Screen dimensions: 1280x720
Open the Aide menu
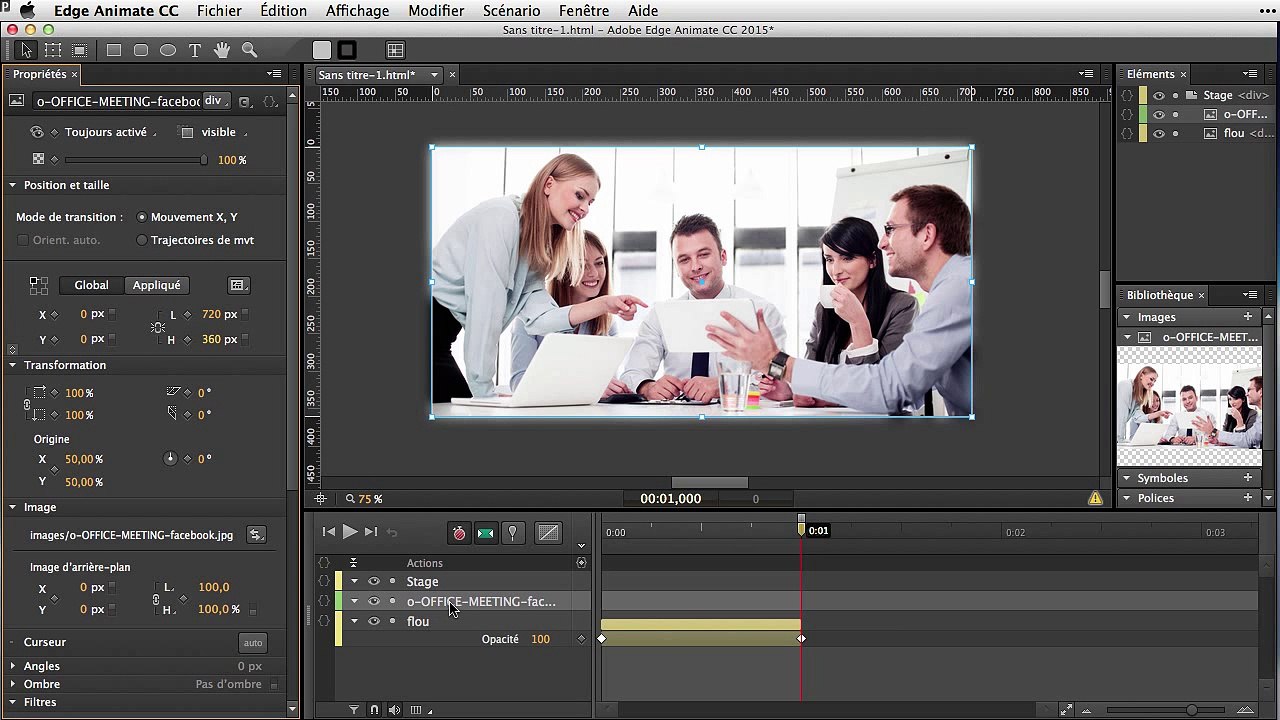(643, 11)
